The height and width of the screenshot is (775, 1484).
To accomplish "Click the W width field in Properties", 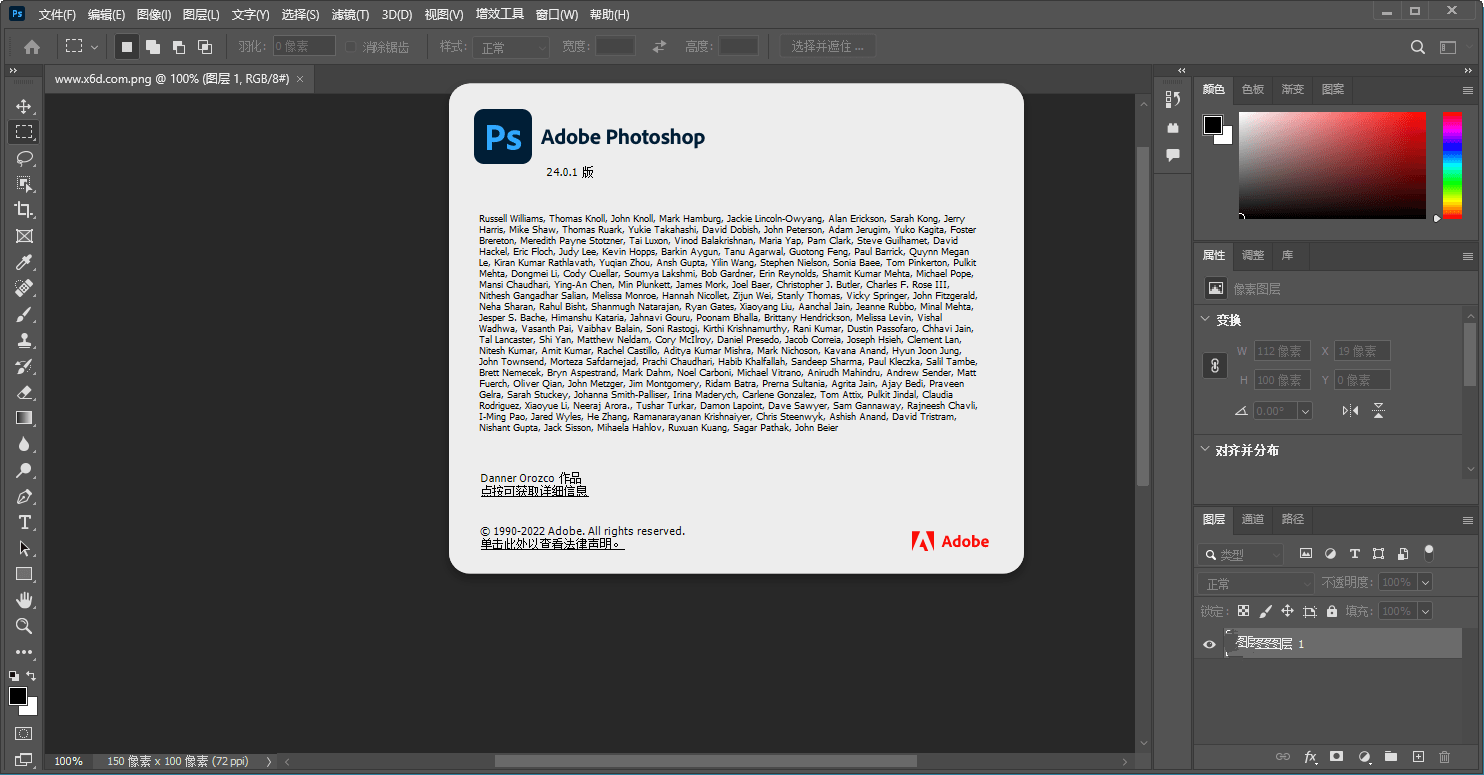I will pos(1281,351).
